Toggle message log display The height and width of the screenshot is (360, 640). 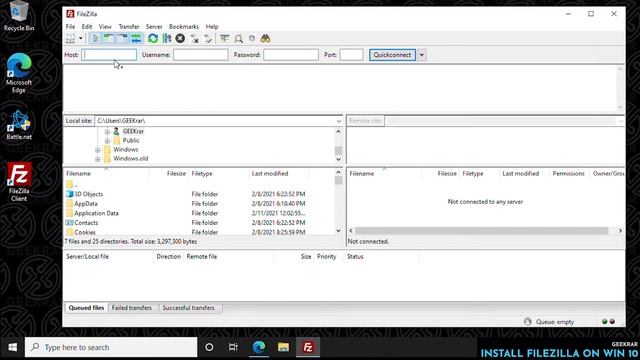click(95, 39)
